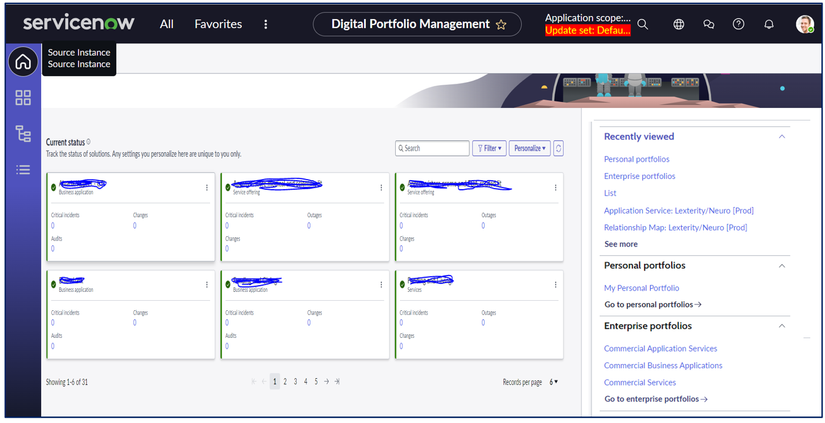Open the Personal portfolios recently viewed link
This screenshot has height=423, width=825.
(637, 159)
